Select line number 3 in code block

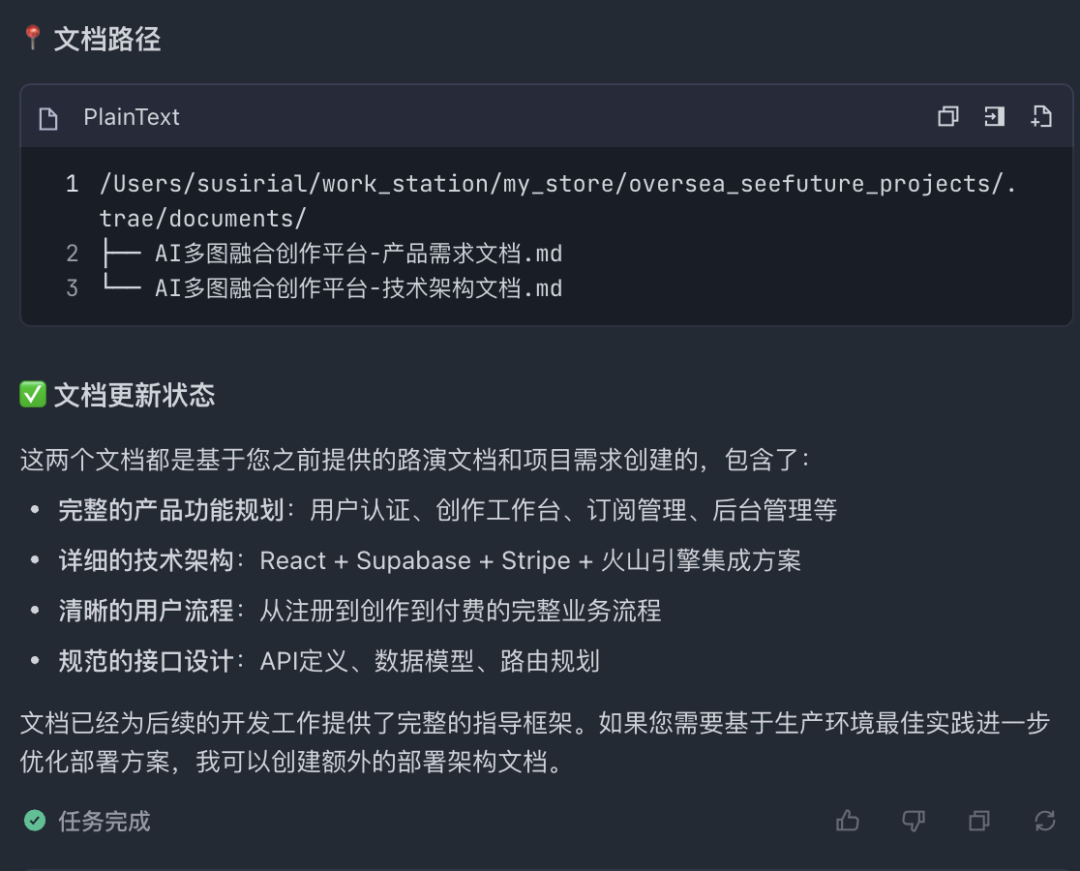point(72,289)
